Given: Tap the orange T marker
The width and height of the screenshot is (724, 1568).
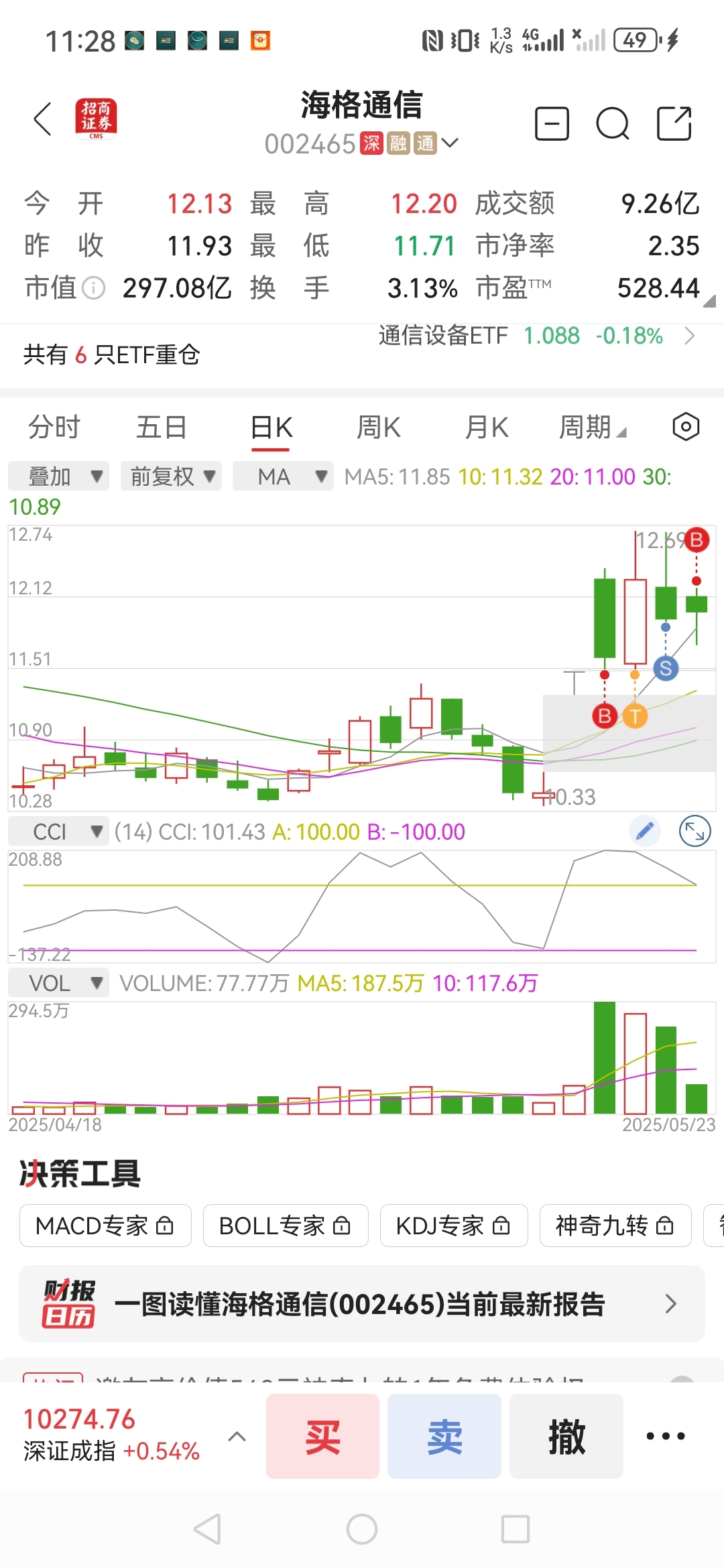Looking at the screenshot, I should (x=635, y=716).
